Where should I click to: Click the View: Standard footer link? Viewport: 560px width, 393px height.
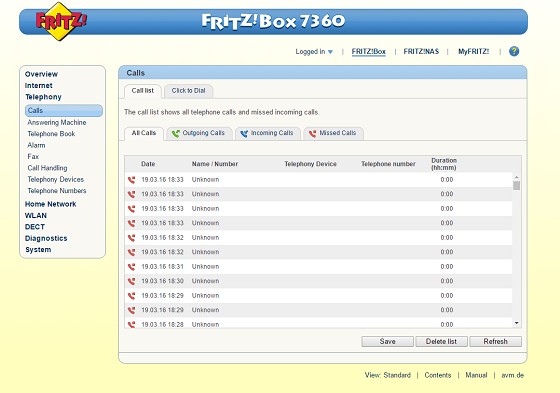point(388,375)
